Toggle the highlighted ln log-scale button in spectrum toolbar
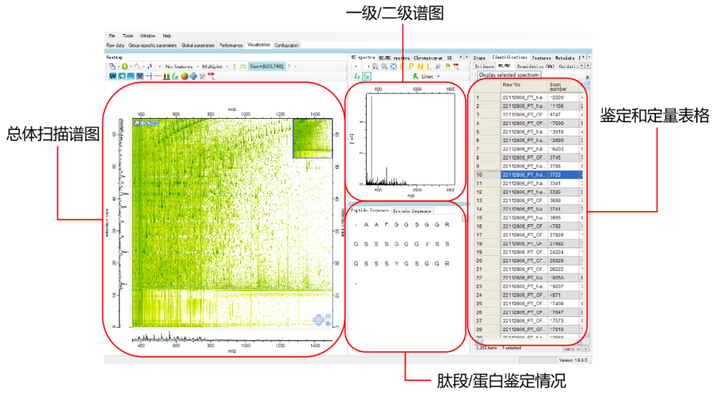 pos(366,77)
